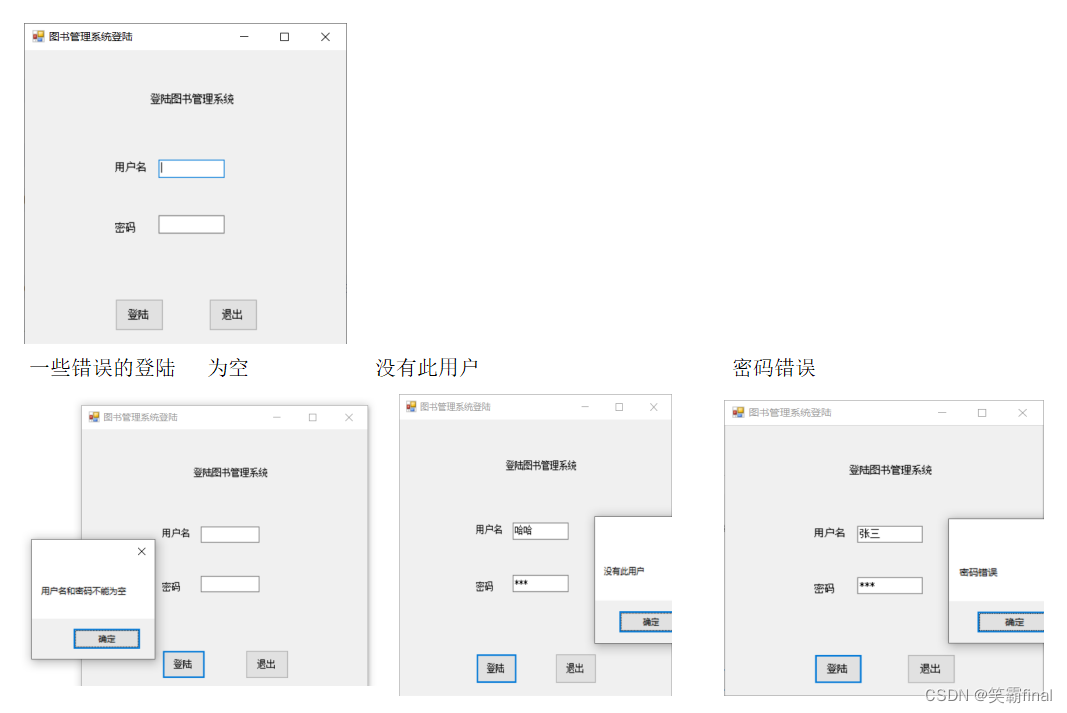
Task: Click 登陆 in the window behind the 不能为空 dialog
Action: [183, 664]
